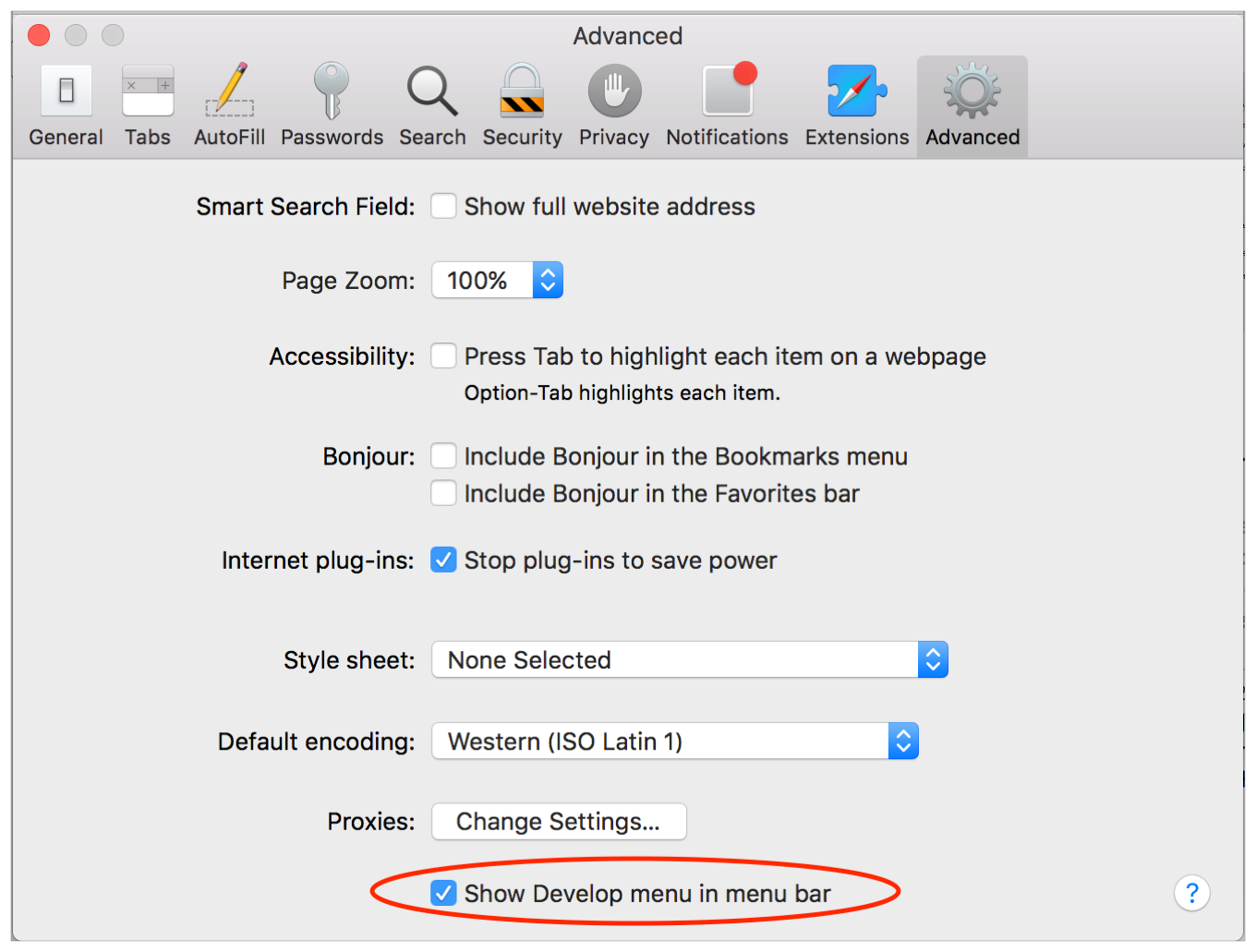Open the Notifications preferences pane
Viewport: 1256px width, 952px height.
pos(727,106)
